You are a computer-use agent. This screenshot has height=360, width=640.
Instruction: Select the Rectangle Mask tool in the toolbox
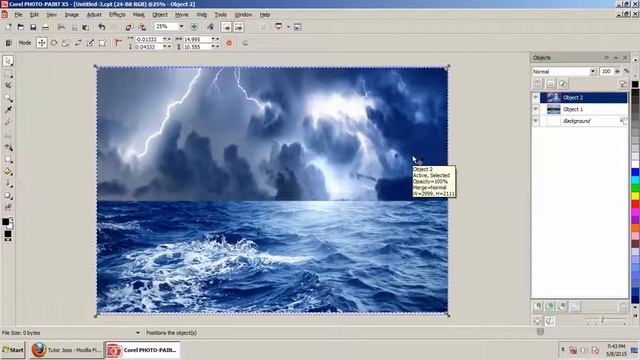tap(8, 74)
